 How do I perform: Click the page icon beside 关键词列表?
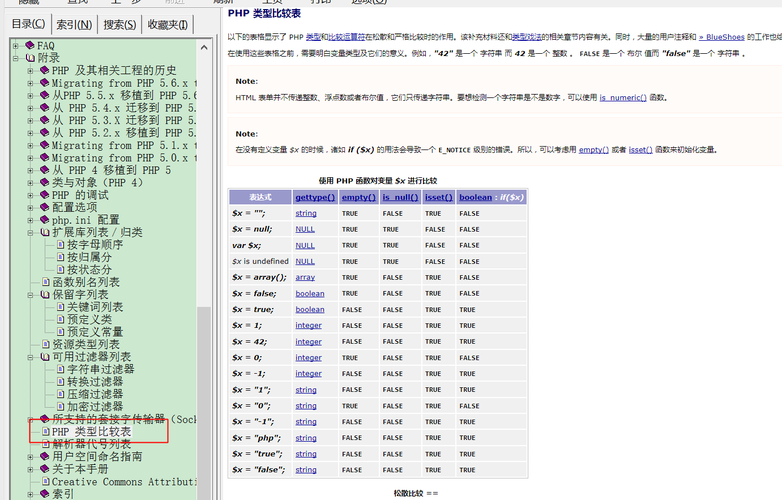pos(60,307)
